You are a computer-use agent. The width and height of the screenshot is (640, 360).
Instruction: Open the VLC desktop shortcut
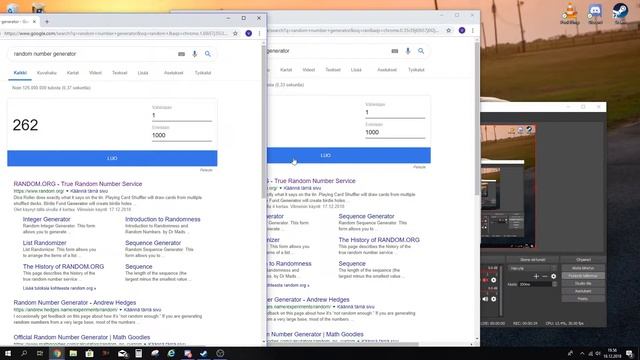click(x=570, y=12)
